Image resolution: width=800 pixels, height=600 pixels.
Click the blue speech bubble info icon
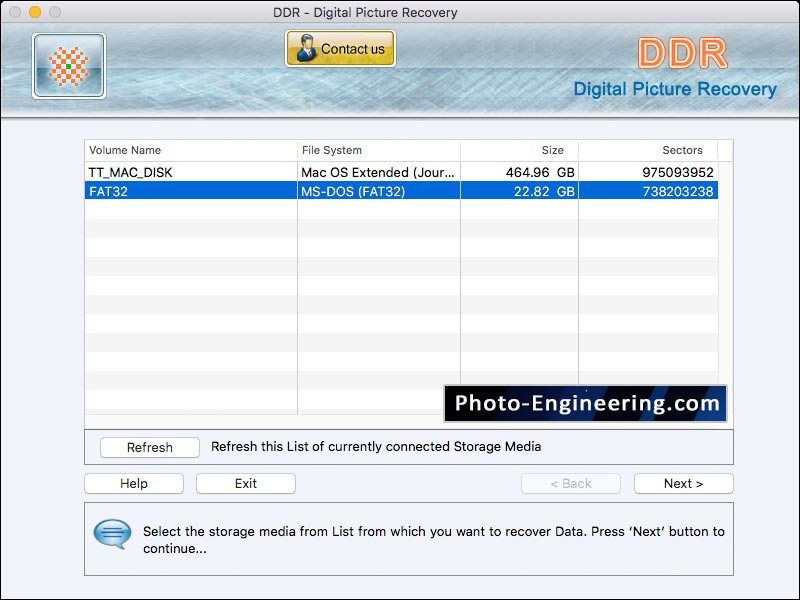point(114,533)
